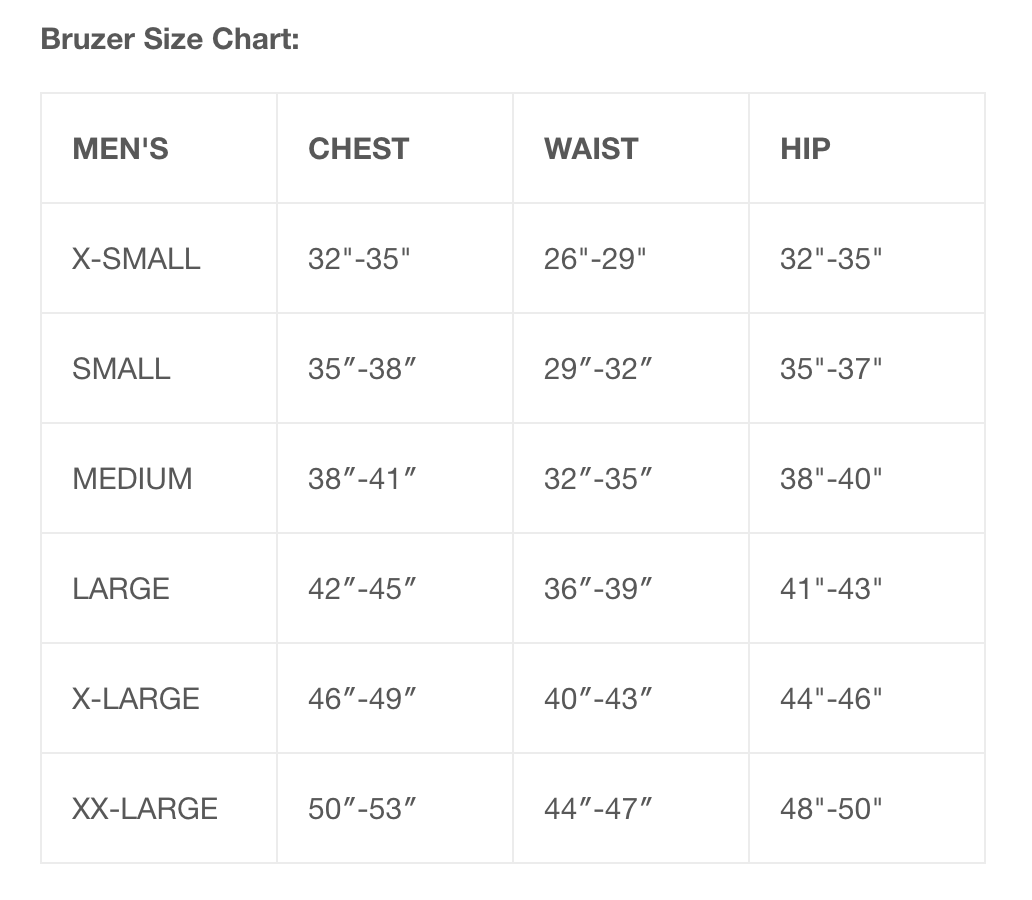1032x900 pixels.
Task: Click the X-SMALL size row label
Action: [136, 259]
